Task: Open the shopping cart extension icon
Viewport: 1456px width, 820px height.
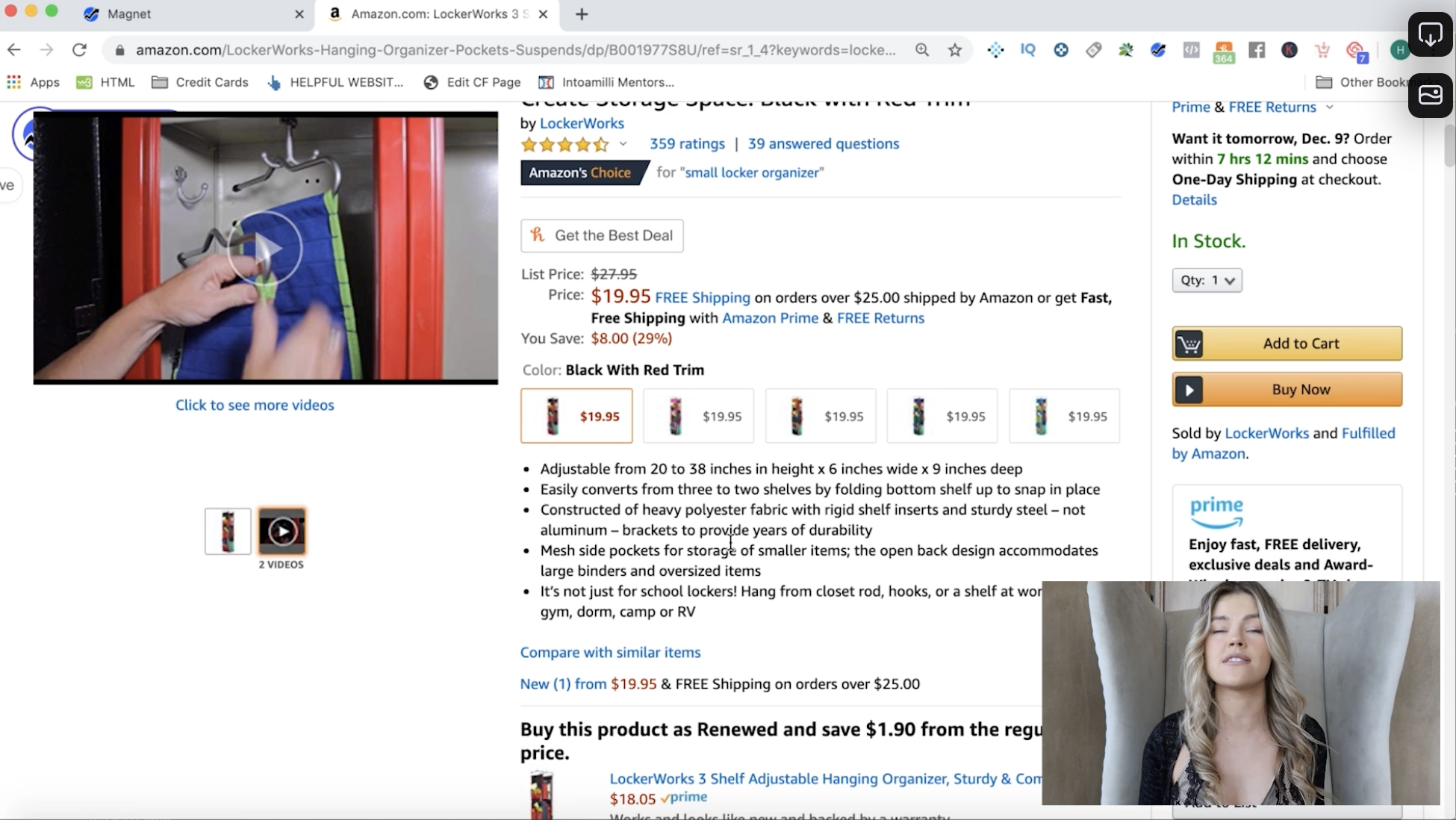Action: [1322, 50]
